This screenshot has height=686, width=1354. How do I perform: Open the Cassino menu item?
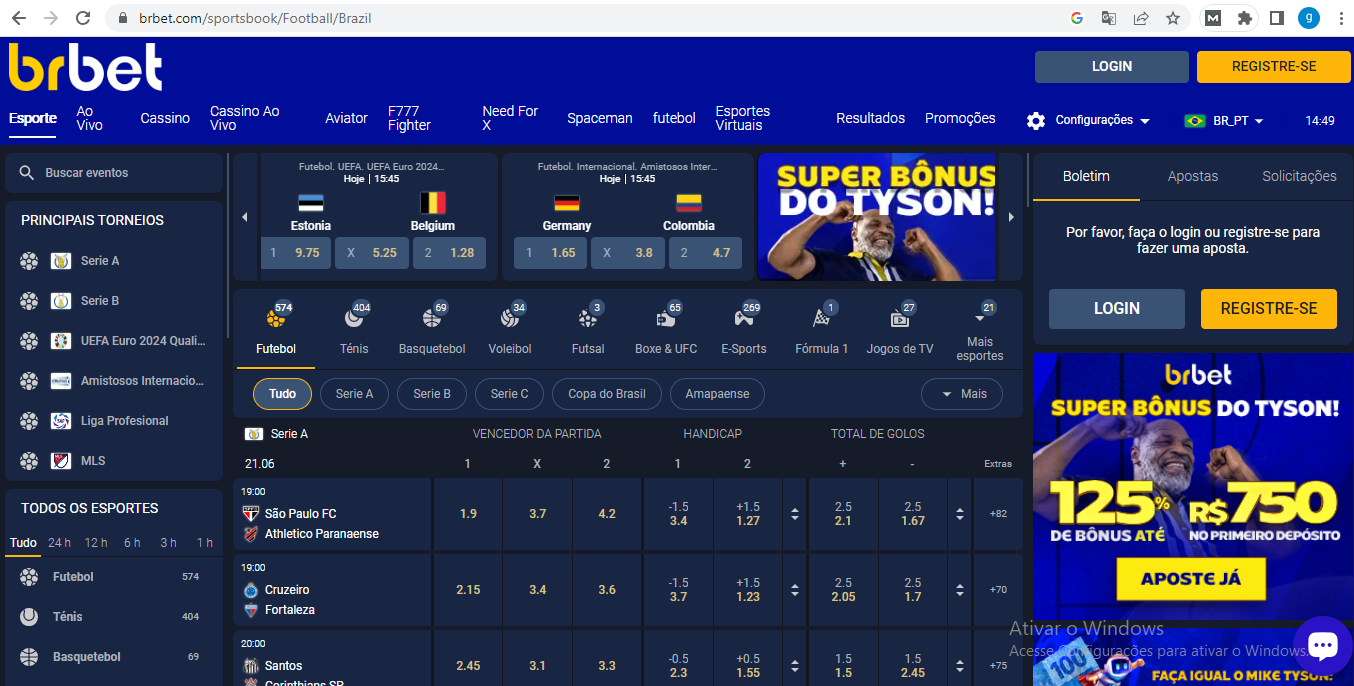coord(165,118)
